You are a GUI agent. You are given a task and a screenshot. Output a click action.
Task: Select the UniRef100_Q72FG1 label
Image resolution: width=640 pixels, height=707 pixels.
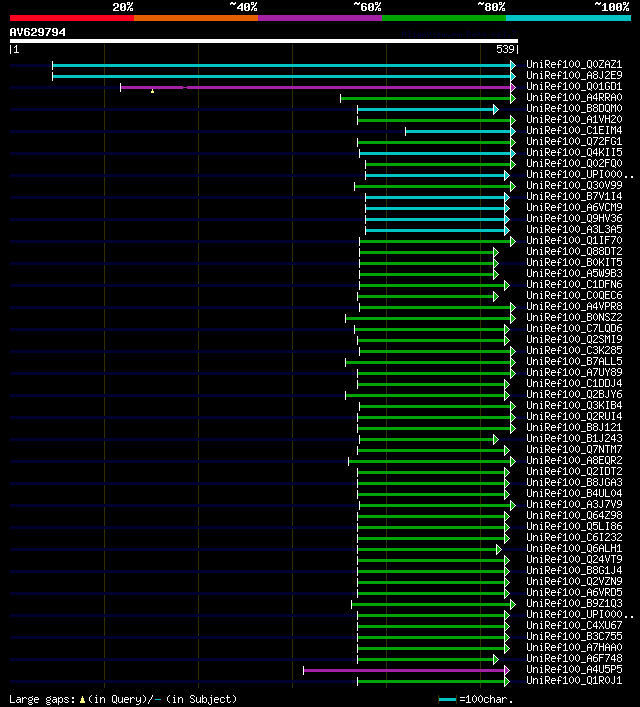[574, 142]
